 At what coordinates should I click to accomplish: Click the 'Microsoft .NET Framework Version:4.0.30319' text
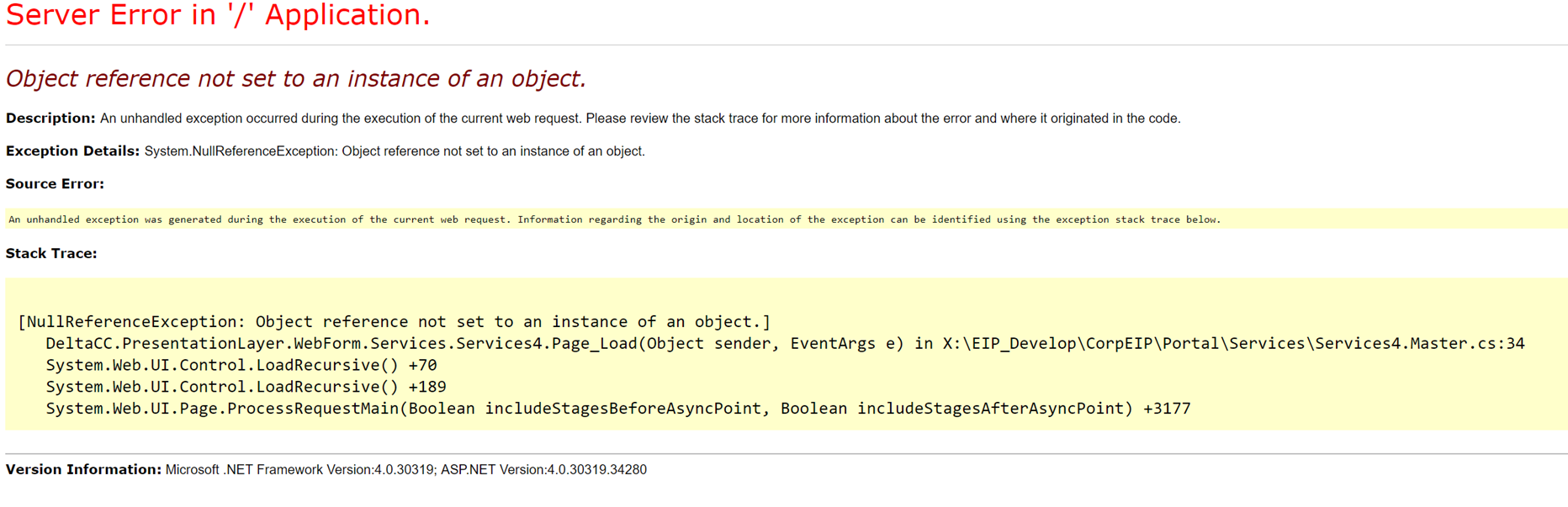point(299,470)
